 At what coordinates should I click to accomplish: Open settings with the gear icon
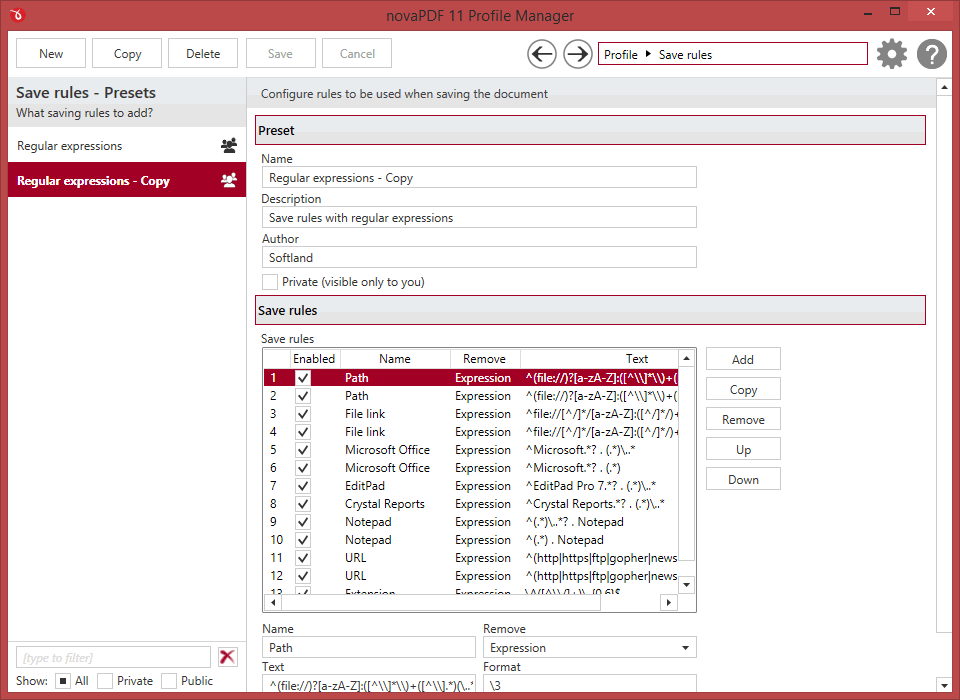(x=891, y=54)
